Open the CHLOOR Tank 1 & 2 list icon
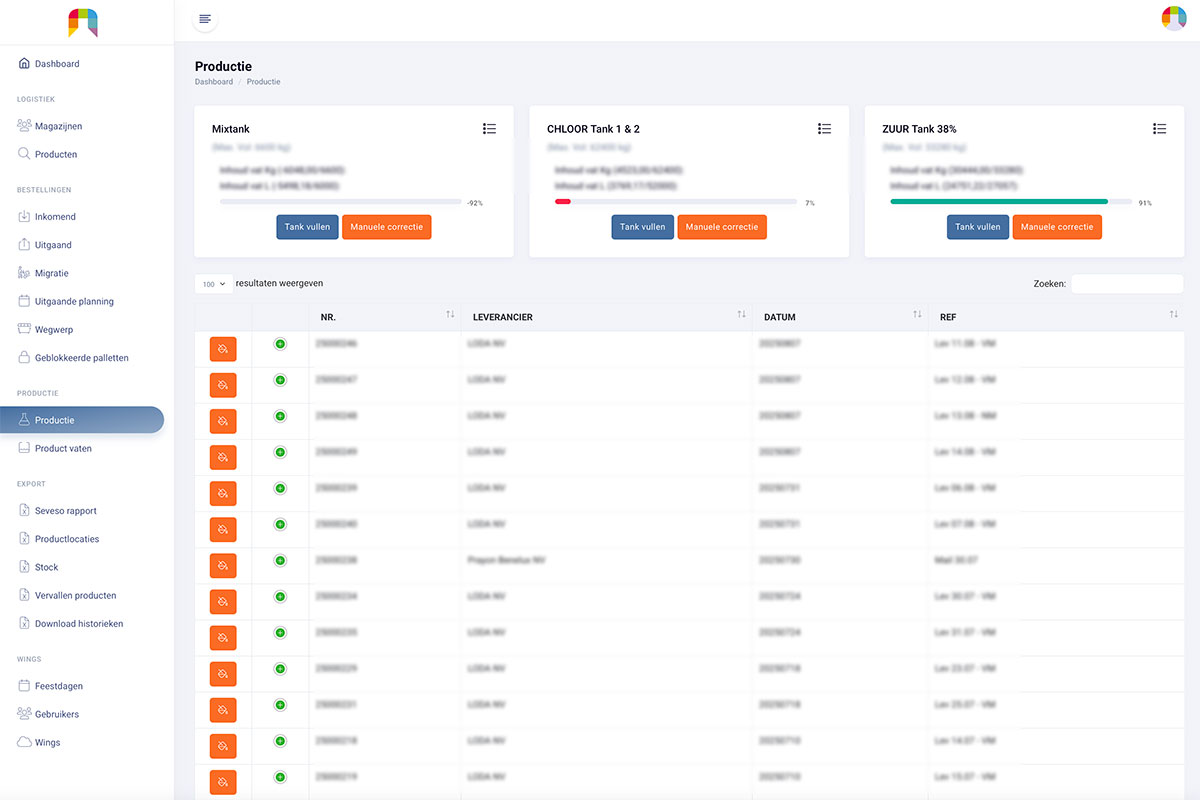The image size is (1200, 800). coord(824,129)
